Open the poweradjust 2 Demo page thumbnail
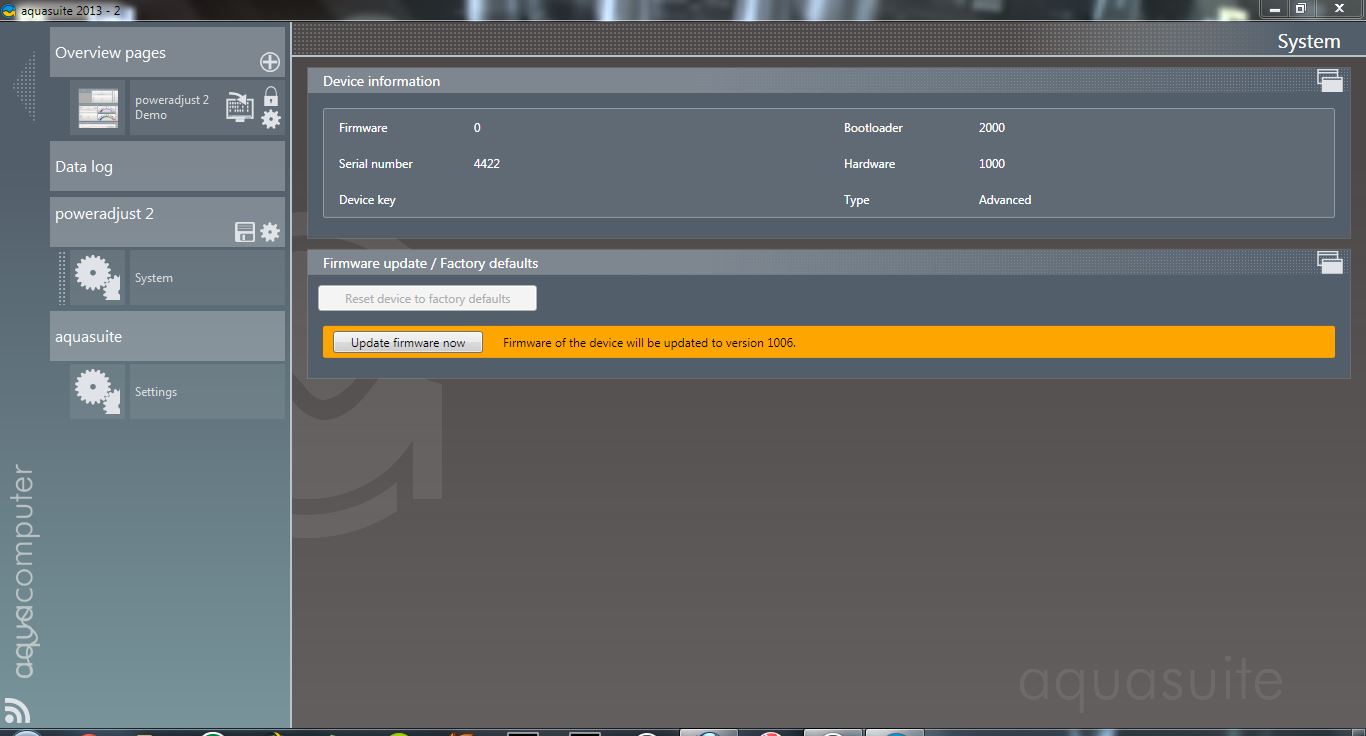This screenshot has height=736, width=1366. click(x=98, y=107)
